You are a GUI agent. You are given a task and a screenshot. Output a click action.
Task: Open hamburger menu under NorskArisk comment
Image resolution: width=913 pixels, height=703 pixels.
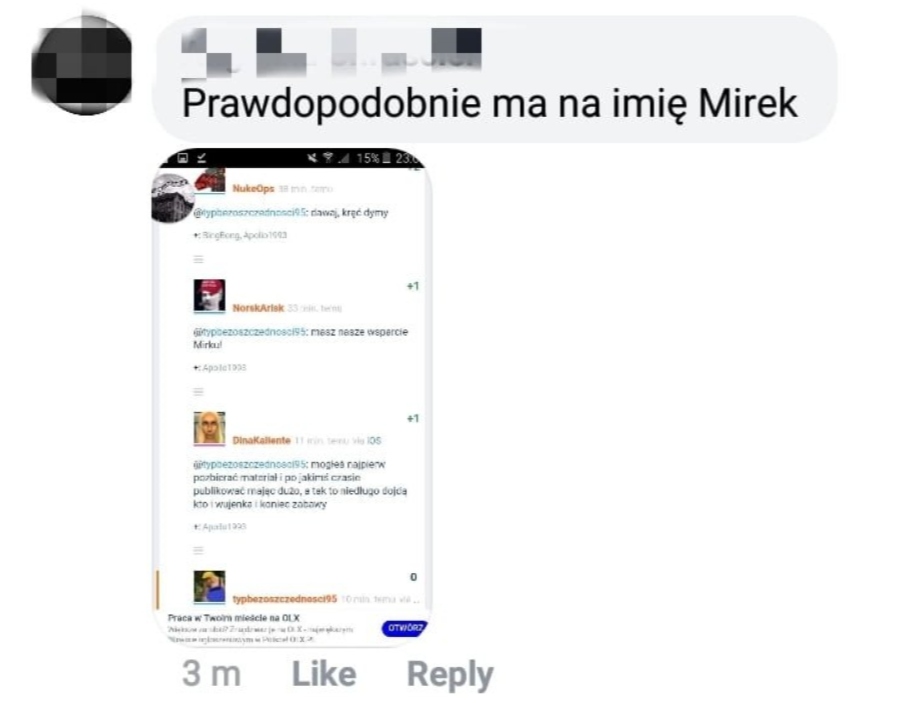point(199,391)
